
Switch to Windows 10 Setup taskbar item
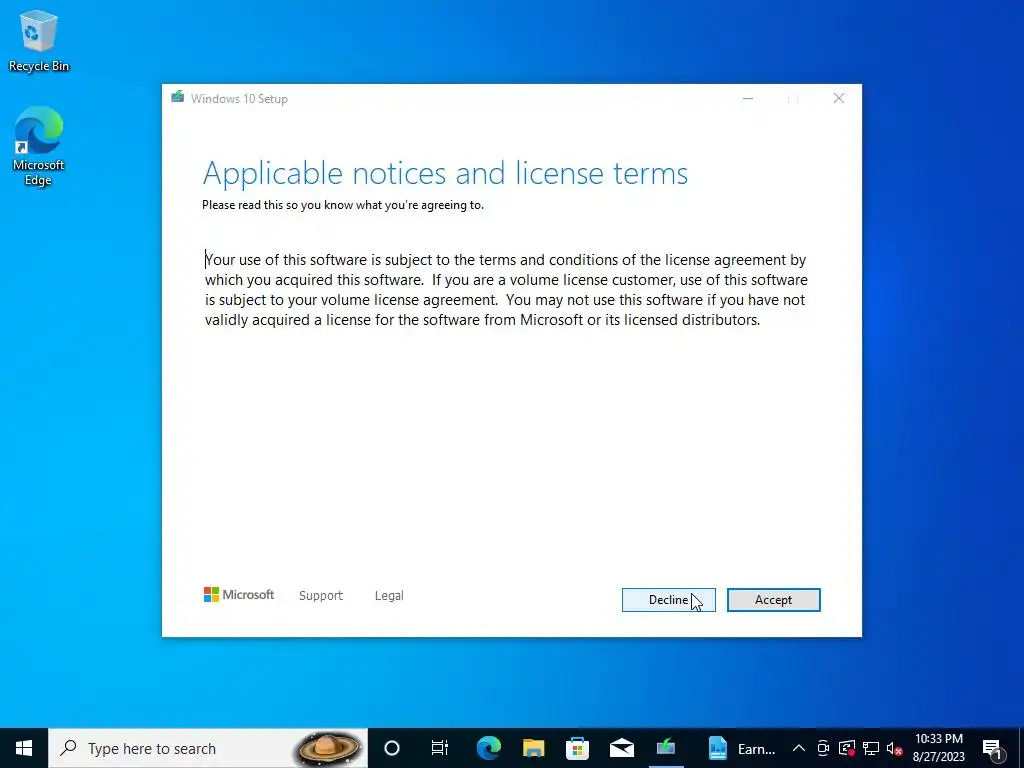click(666, 748)
